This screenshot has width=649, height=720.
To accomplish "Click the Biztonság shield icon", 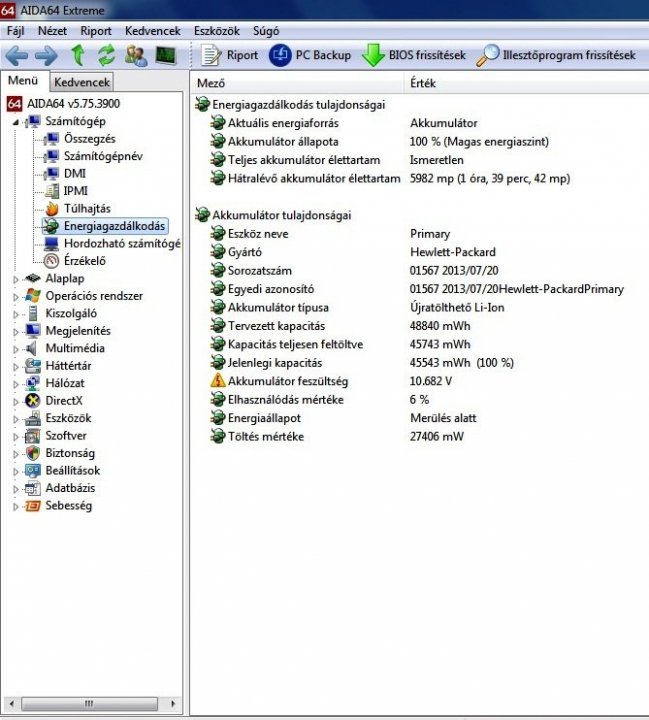I will click(x=33, y=453).
